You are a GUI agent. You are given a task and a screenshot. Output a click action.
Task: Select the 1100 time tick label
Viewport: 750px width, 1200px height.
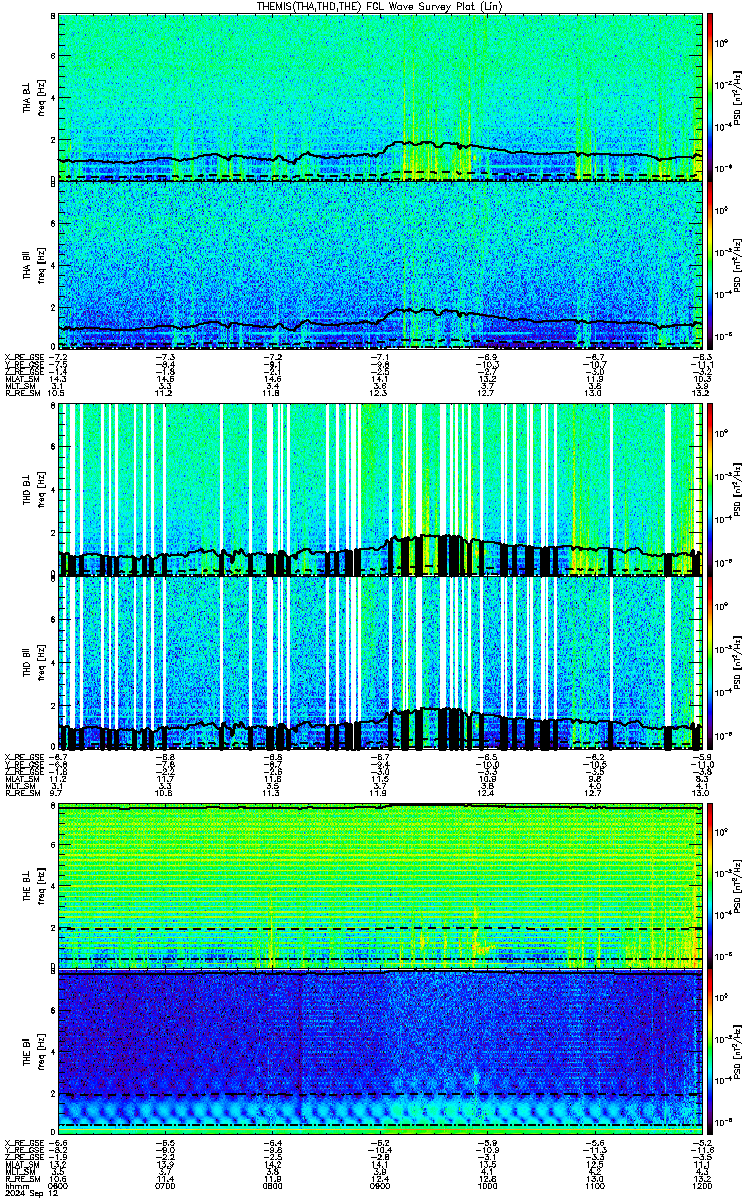click(x=596, y=1185)
